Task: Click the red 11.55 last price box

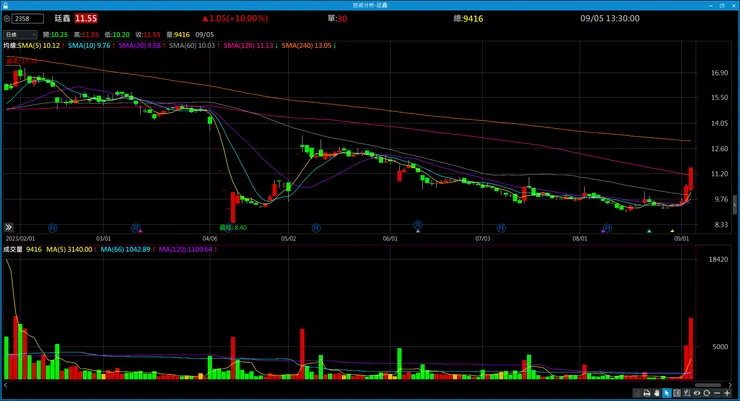Action: (x=86, y=18)
